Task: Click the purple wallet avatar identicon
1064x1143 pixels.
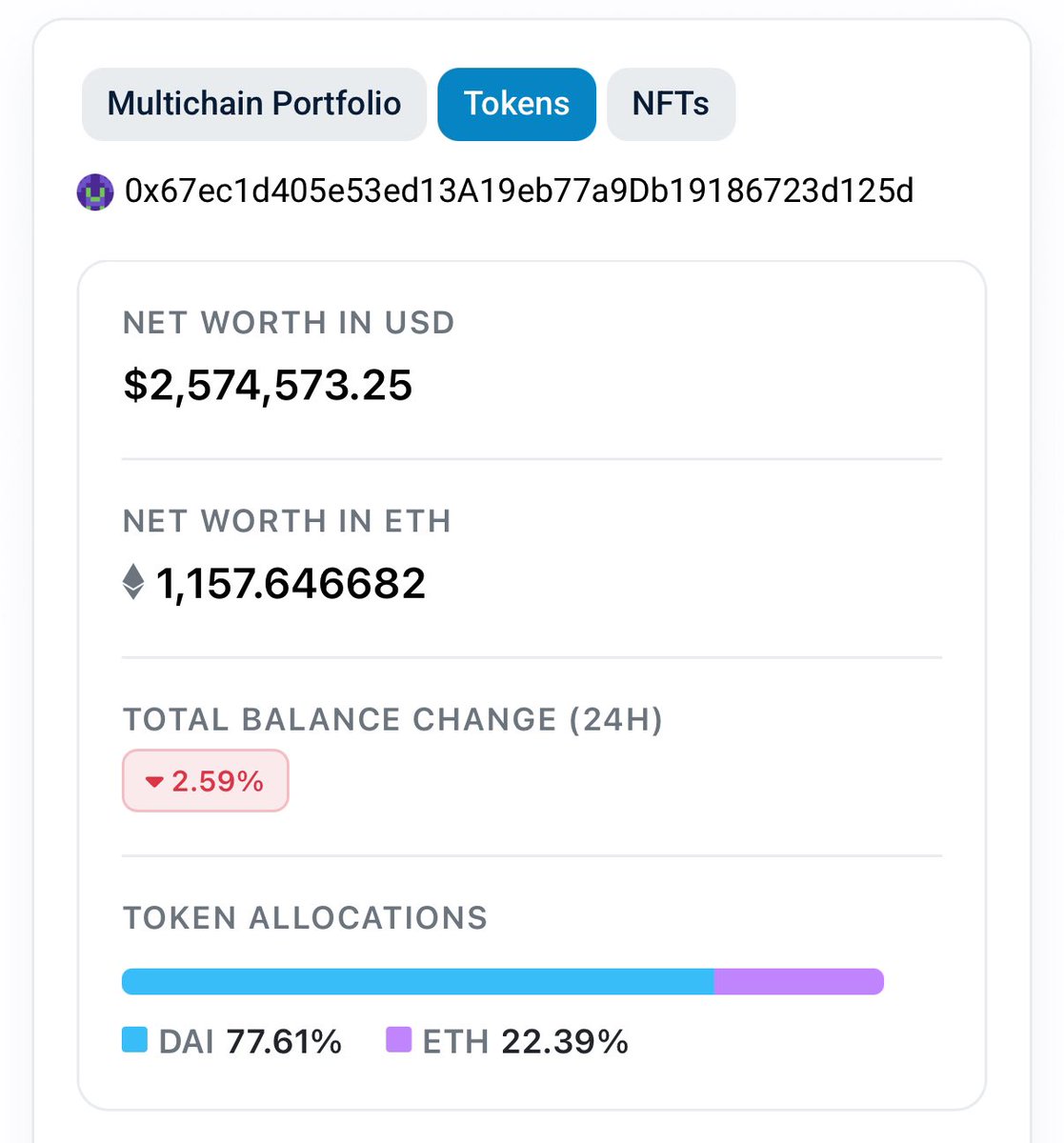Action: [x=95, y=191]
